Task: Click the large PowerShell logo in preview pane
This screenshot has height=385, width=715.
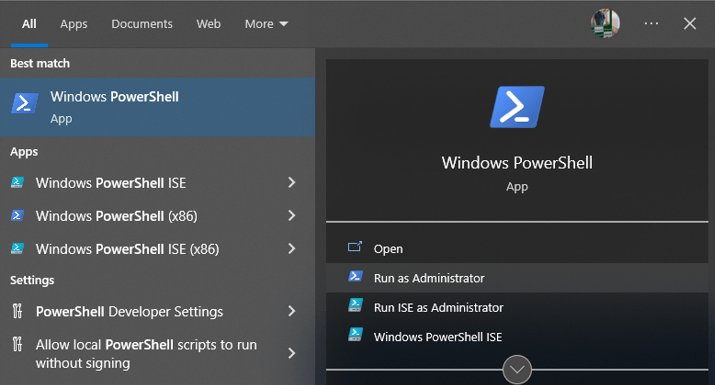Action: (517, 107)
